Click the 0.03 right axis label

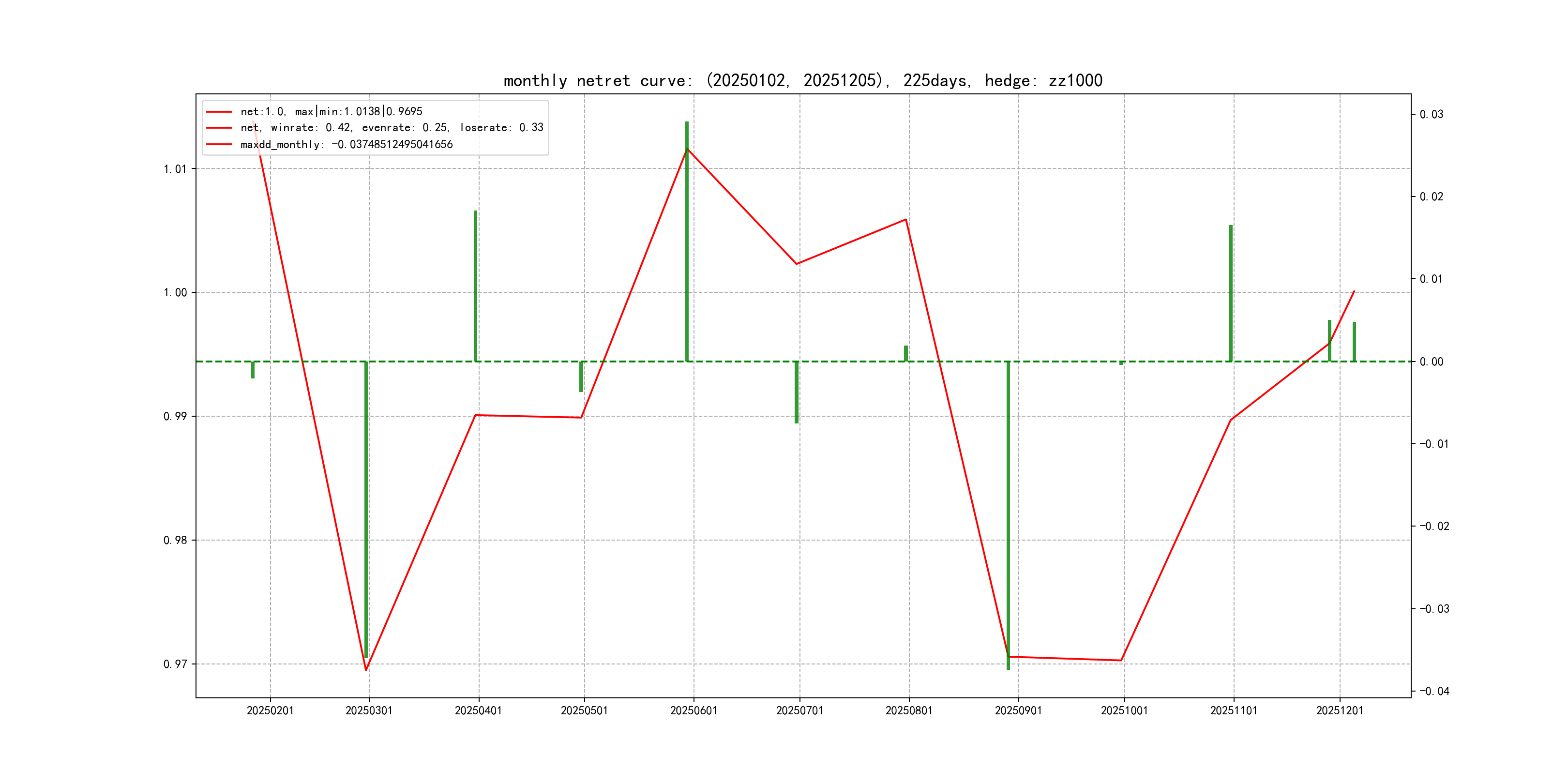pos(1431,114)
